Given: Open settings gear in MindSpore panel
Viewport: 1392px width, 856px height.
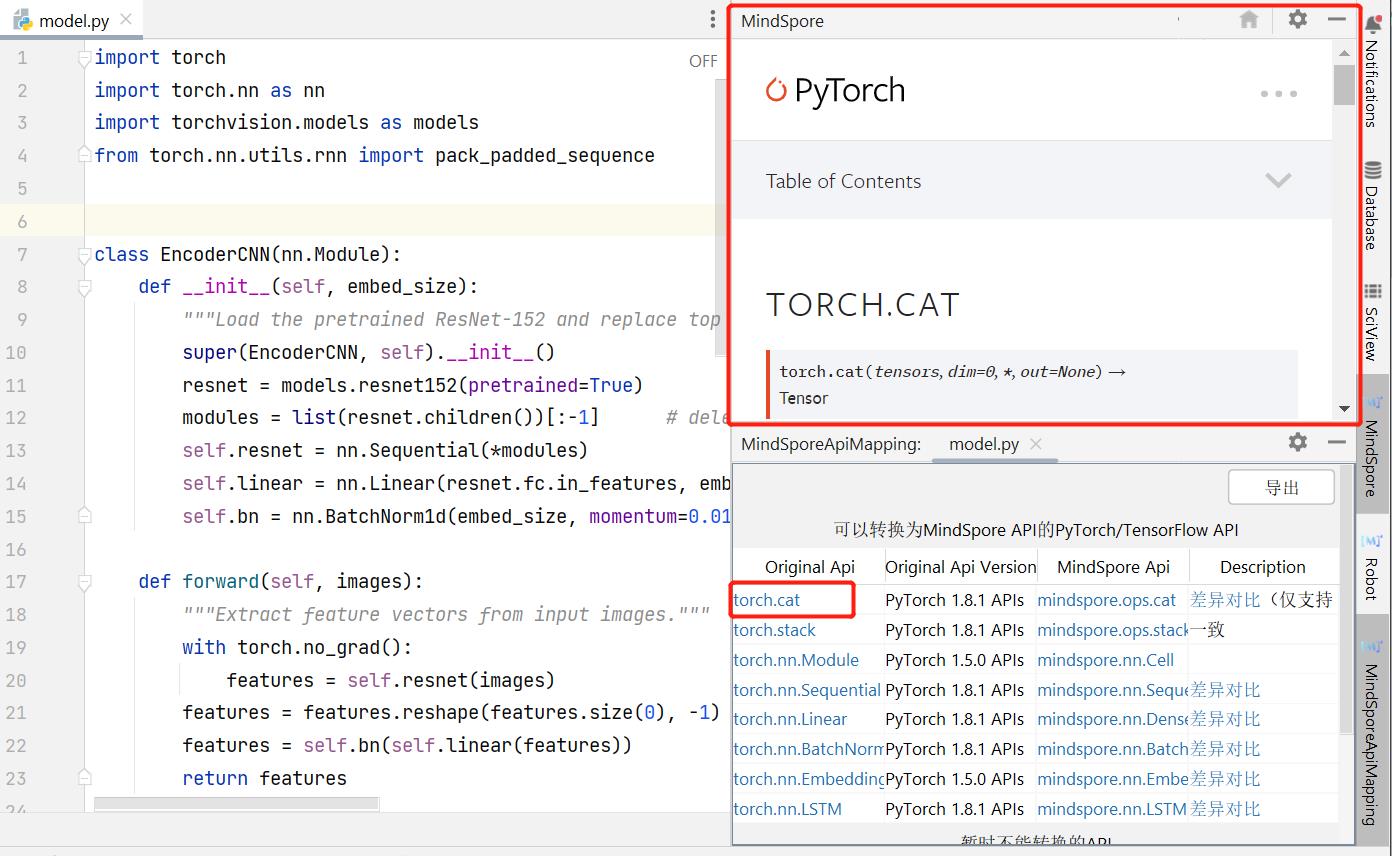Looking at the screenshot, I should [x=1297, y=20].
